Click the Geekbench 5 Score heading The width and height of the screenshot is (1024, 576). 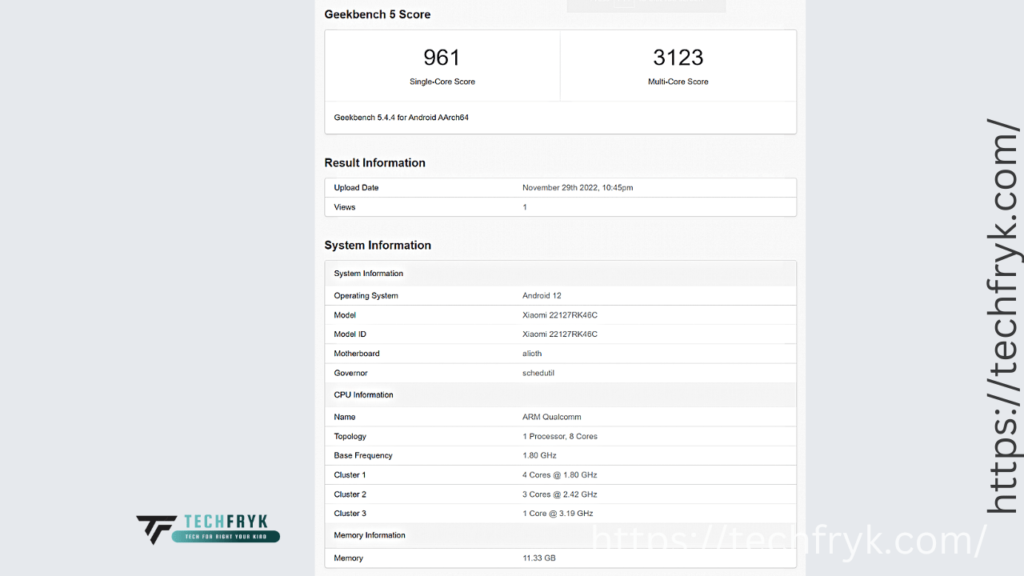(x=377, y=14)
